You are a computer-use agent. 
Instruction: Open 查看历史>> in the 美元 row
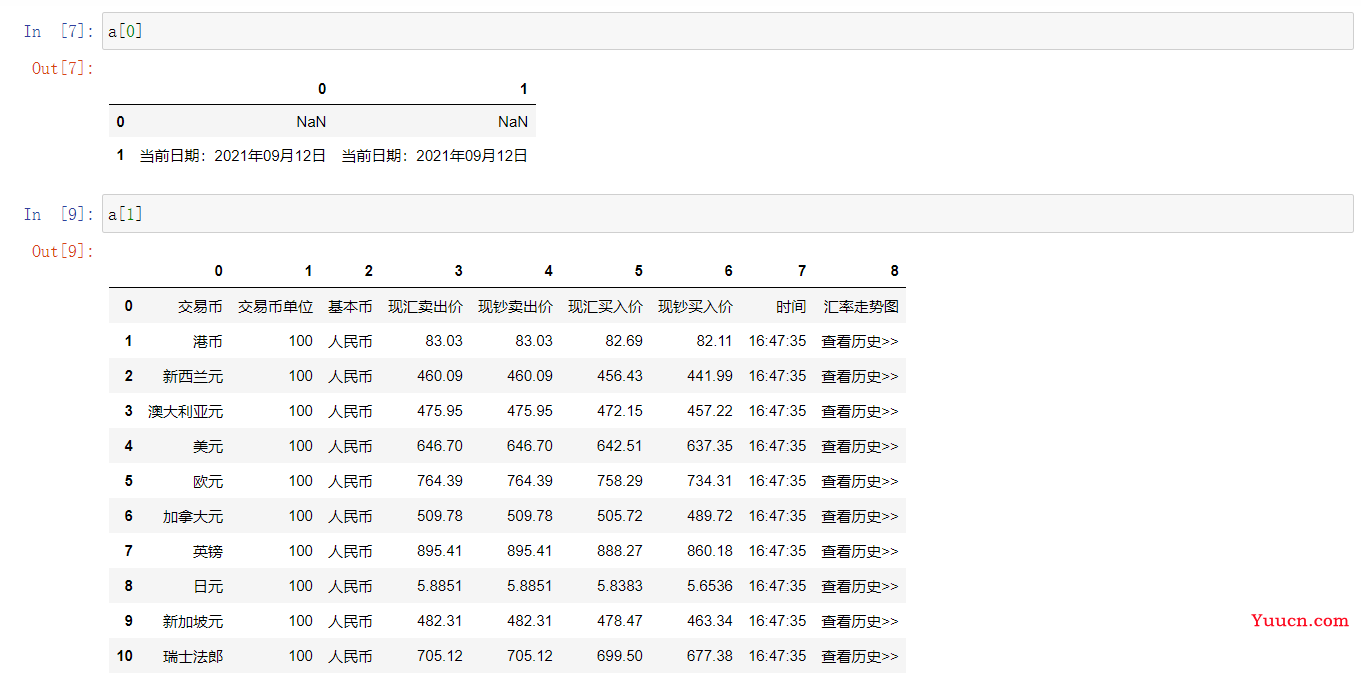pyautogui.click(x=860, y=446)
